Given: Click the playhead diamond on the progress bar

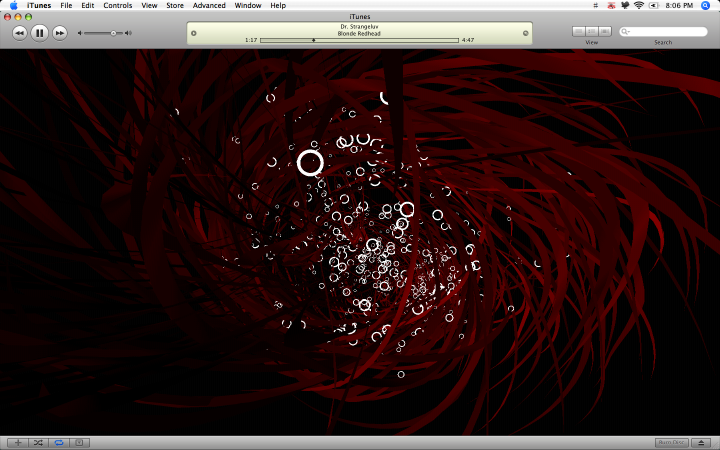Looking at the screenshot, I should 314,40.
